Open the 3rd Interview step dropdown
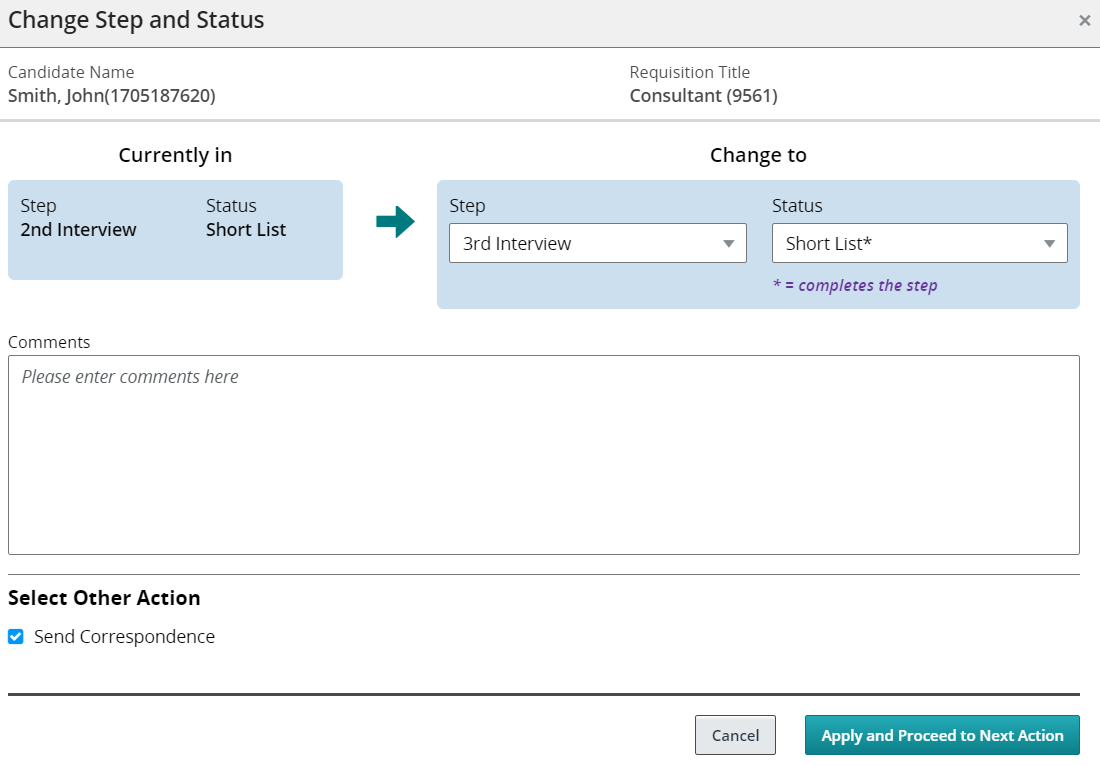The height and width of the screenshot is (766, 1100). click(x=597, y=243)
